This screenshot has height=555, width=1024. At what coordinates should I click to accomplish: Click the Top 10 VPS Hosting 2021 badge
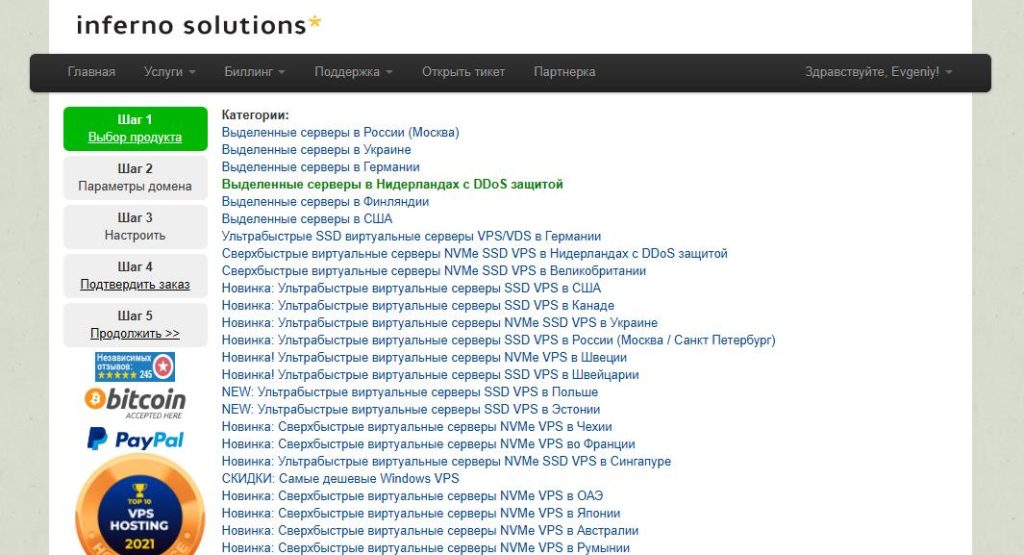[134, 510]
